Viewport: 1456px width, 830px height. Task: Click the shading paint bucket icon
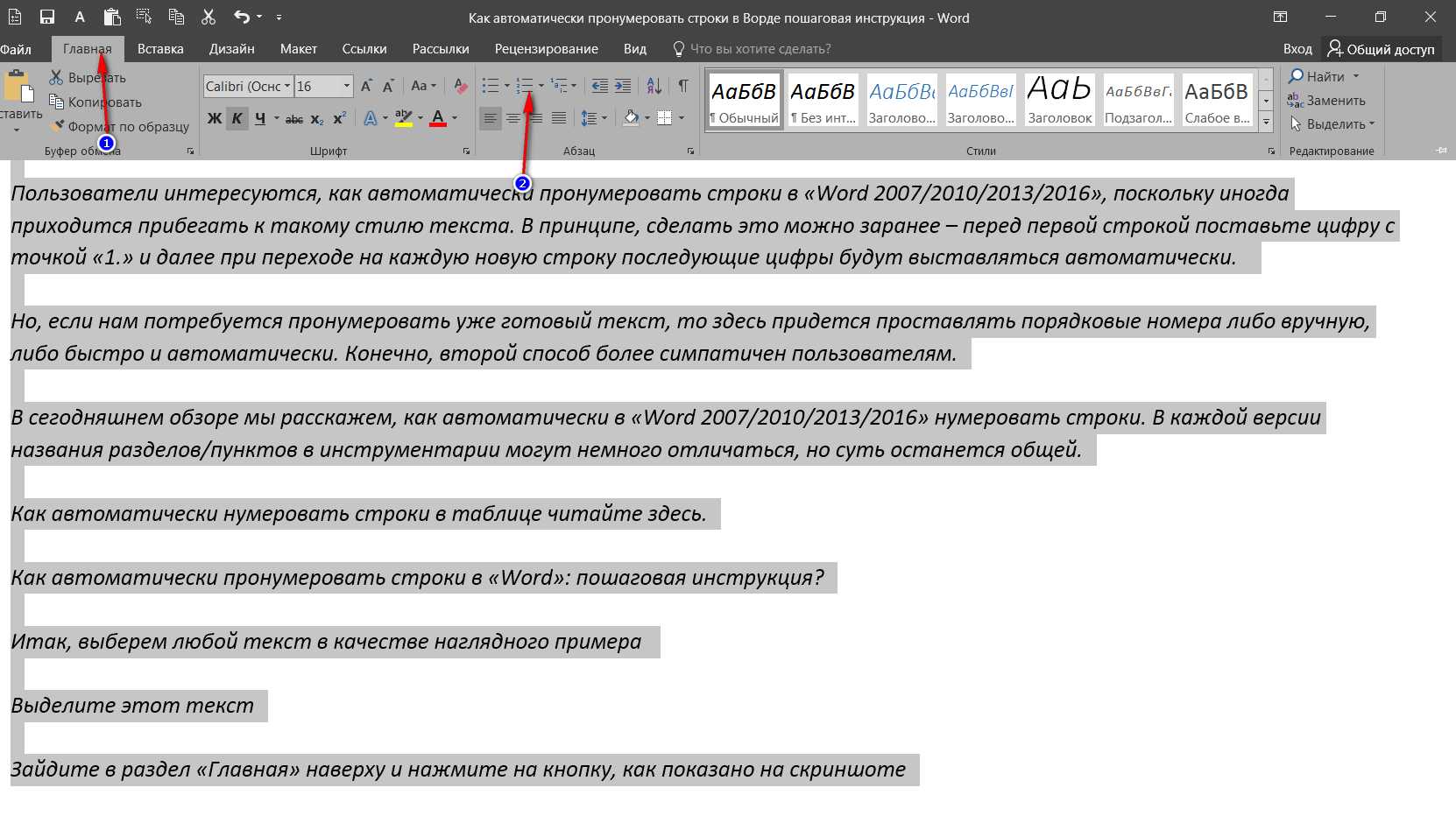coord(631,118)
